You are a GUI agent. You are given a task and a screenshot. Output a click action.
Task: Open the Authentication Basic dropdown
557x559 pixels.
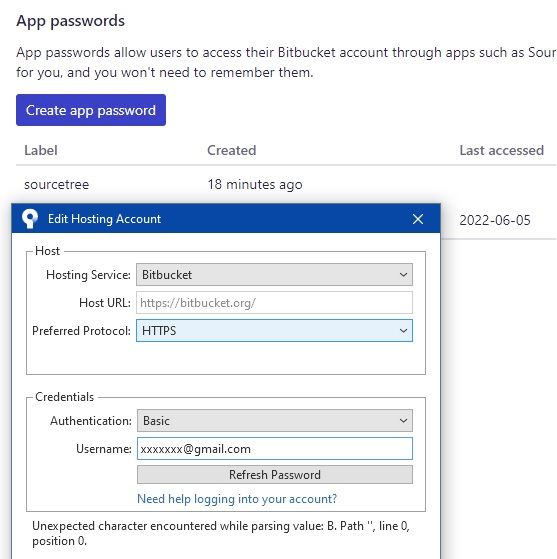275,421
